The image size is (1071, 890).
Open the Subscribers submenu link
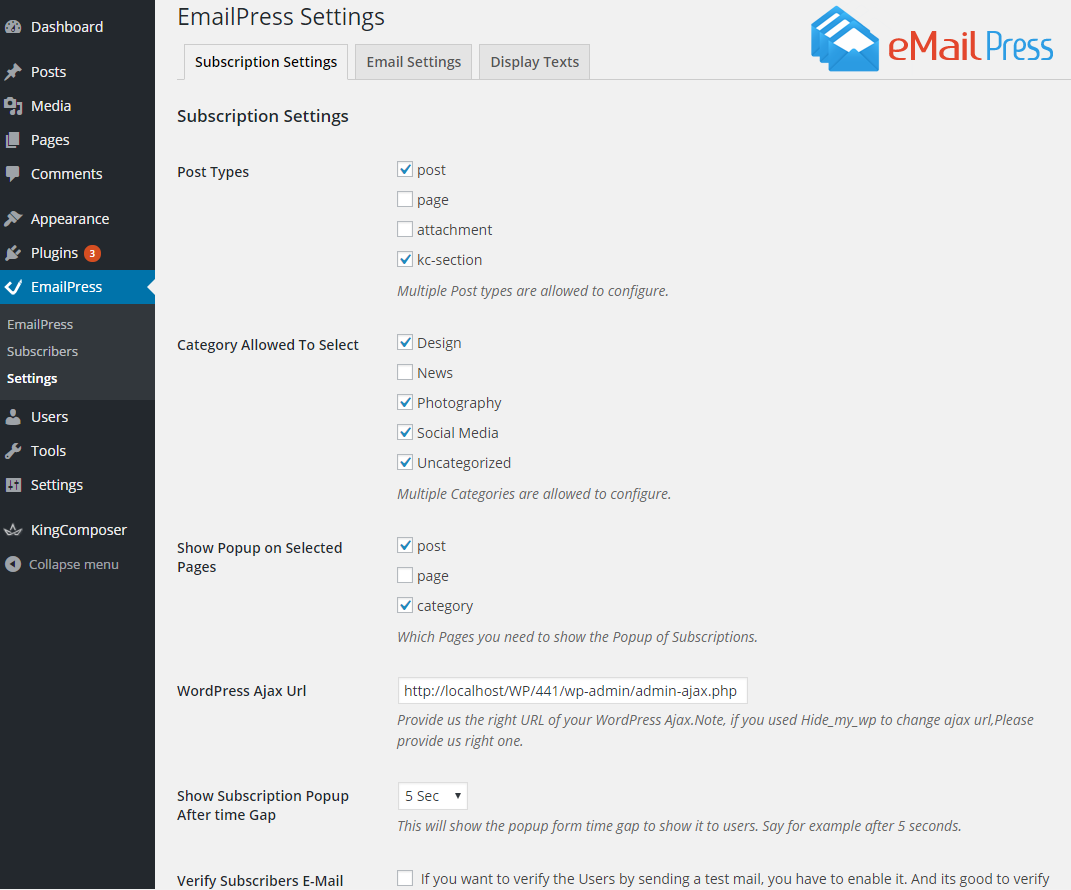pos(42,352)
